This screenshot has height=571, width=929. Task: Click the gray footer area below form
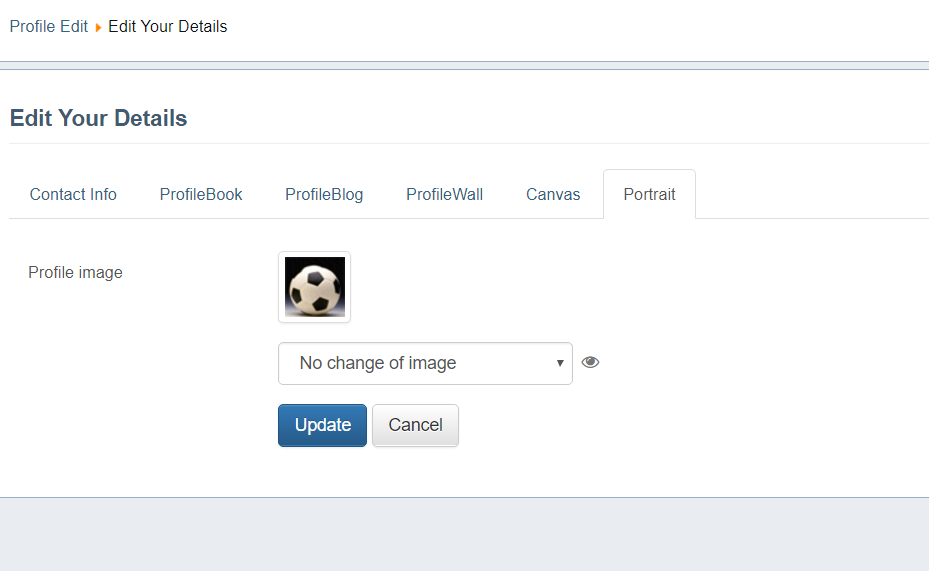(x=464, y=534)
